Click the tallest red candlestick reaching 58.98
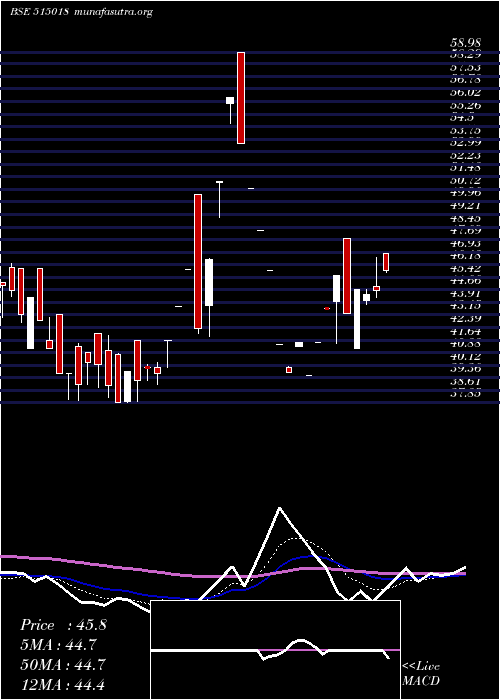Image resolution: width=500 pixels, height=700 pixels. (x=241, y=98)
